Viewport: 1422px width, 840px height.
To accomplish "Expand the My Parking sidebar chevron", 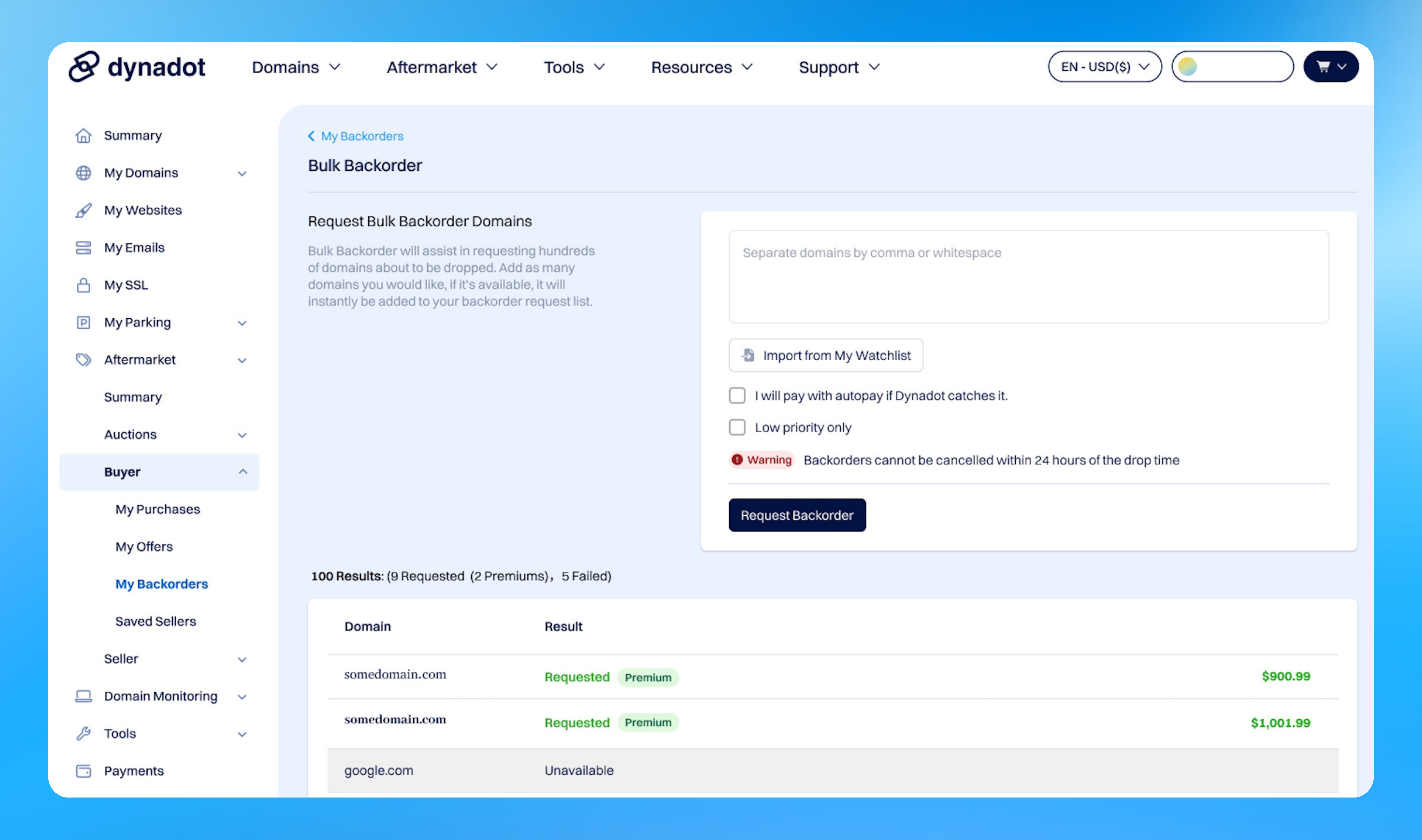I will pos(242,323).
